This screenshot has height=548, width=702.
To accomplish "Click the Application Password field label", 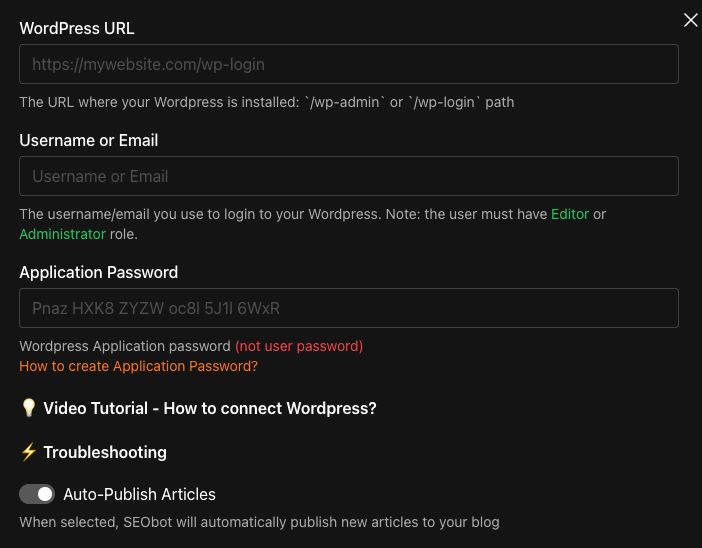I will [99, 272].
